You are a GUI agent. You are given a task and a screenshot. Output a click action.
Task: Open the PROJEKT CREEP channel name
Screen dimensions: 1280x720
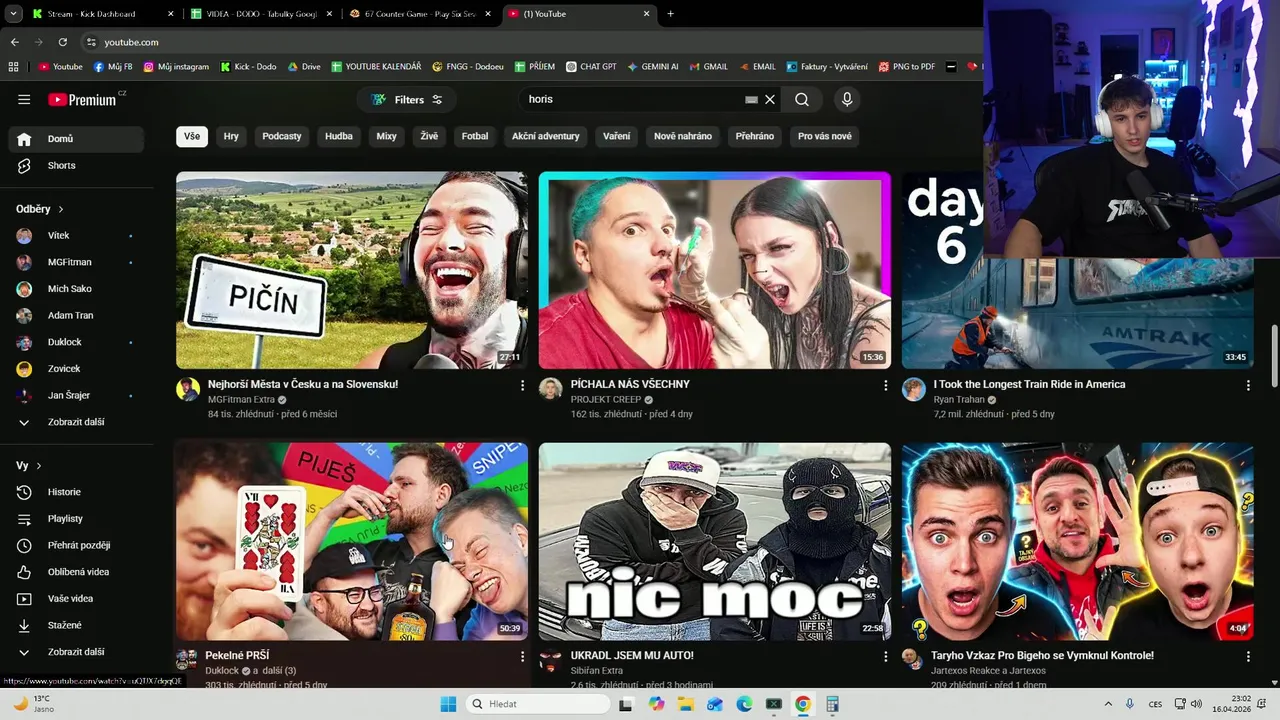point(606,399)
